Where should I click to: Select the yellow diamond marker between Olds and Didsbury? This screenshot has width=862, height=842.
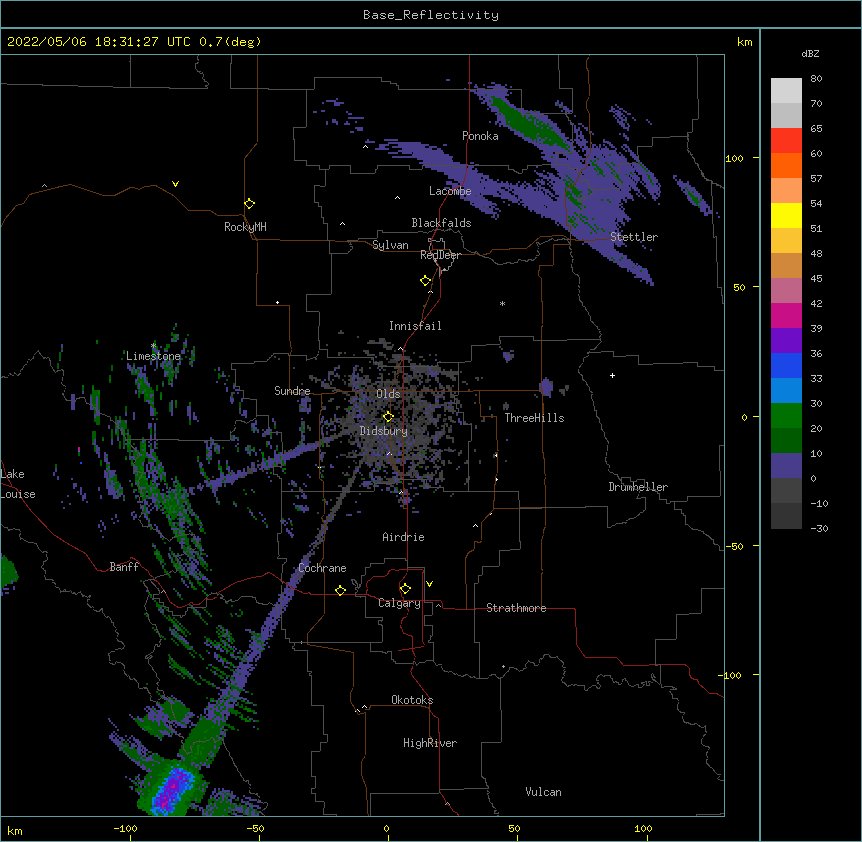[388, 417]
